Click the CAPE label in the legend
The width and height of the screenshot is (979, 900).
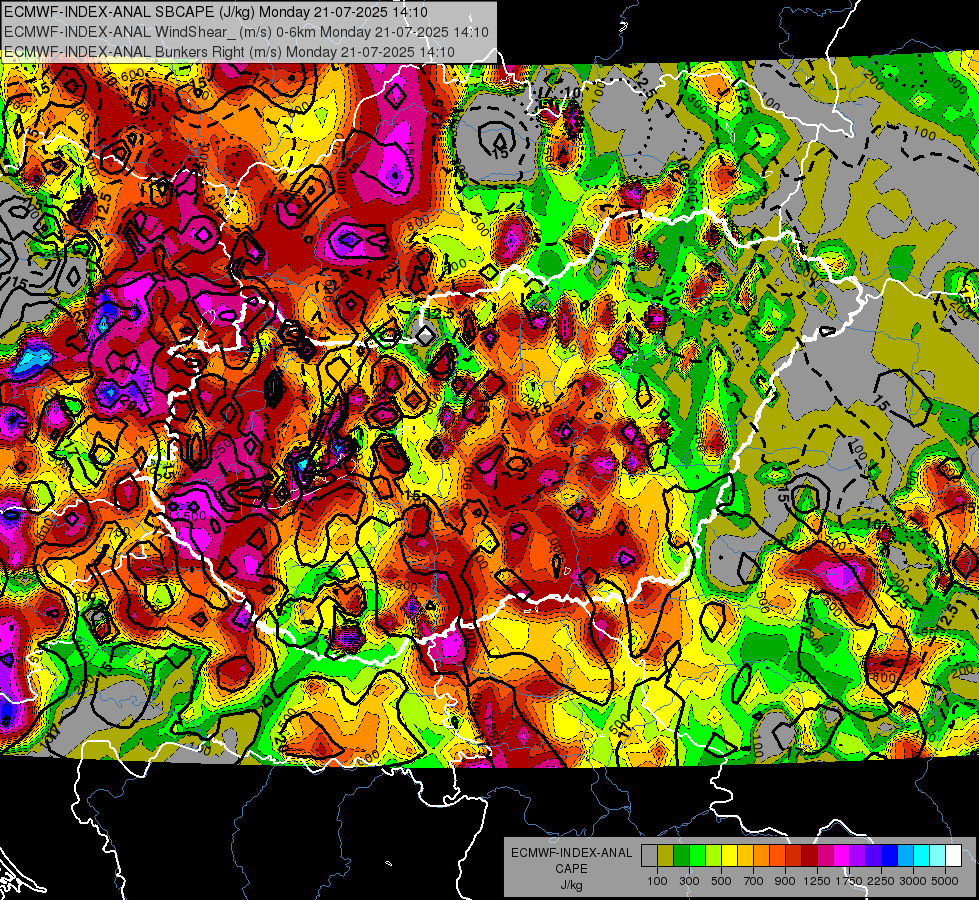point(571,869)
